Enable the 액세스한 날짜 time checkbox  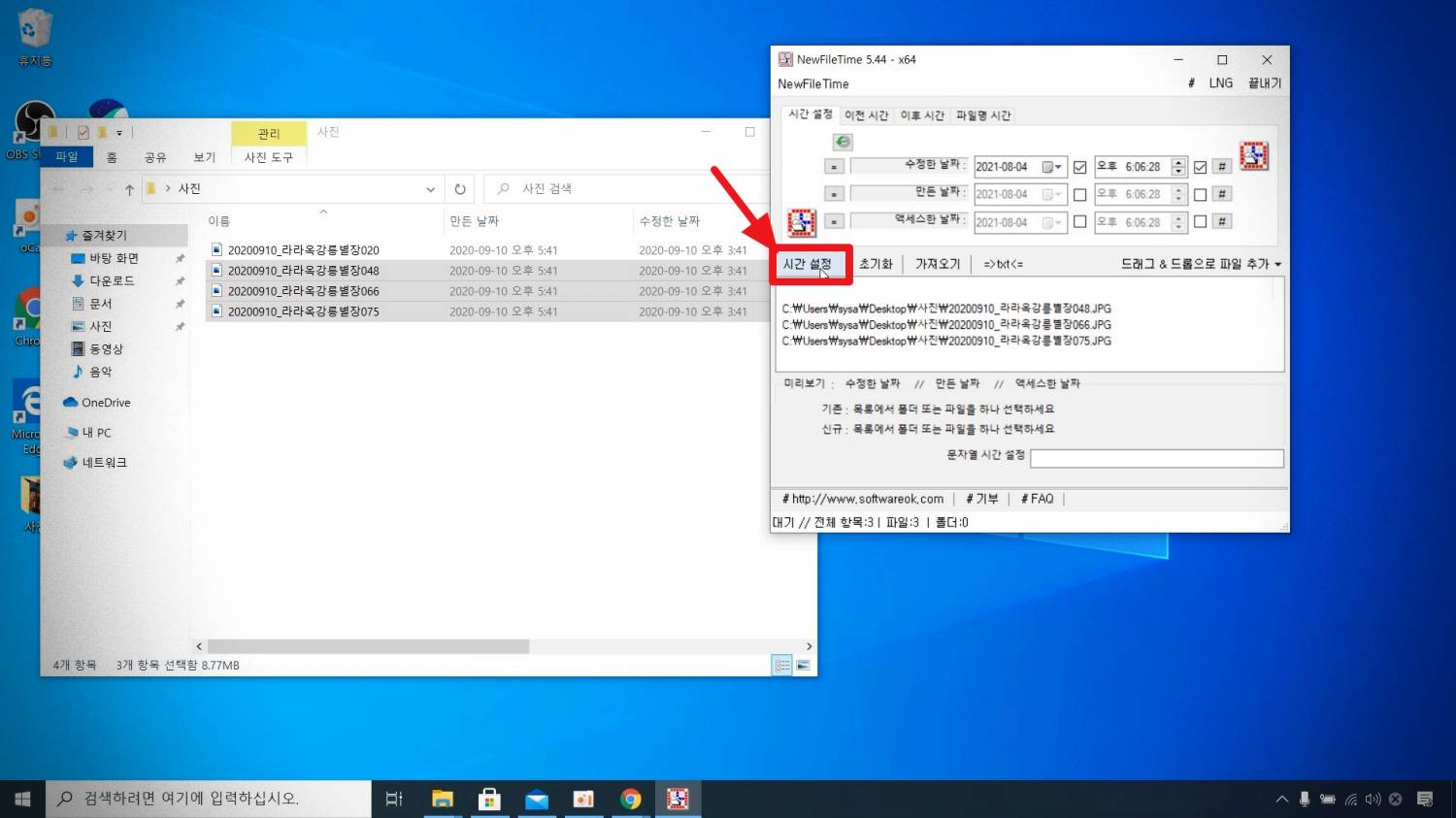(x=1200, y=221)
